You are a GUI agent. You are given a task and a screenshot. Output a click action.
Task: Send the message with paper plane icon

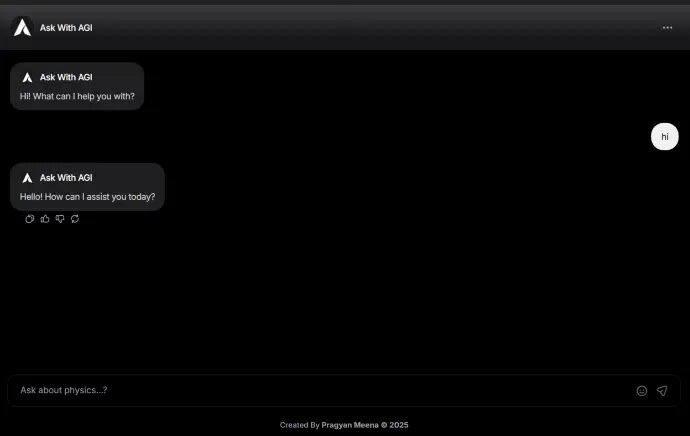[x=662, y=391]
